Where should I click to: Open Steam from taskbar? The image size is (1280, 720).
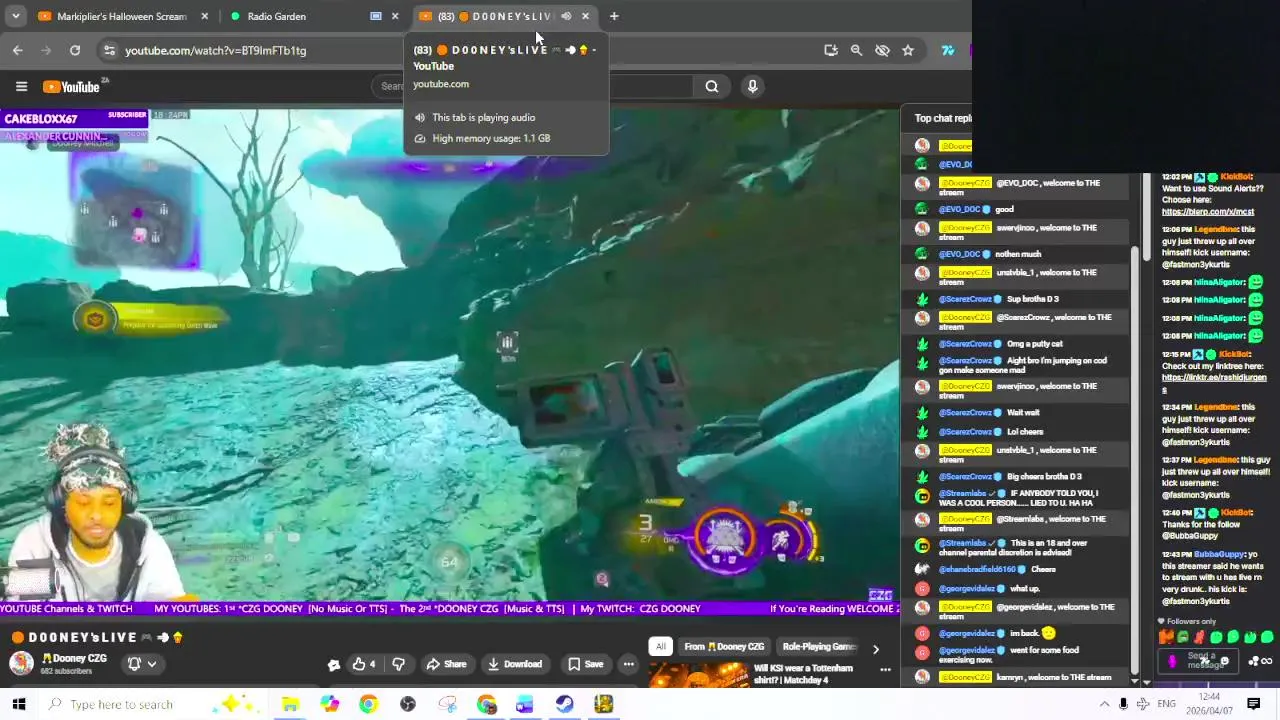pos(564,704)
